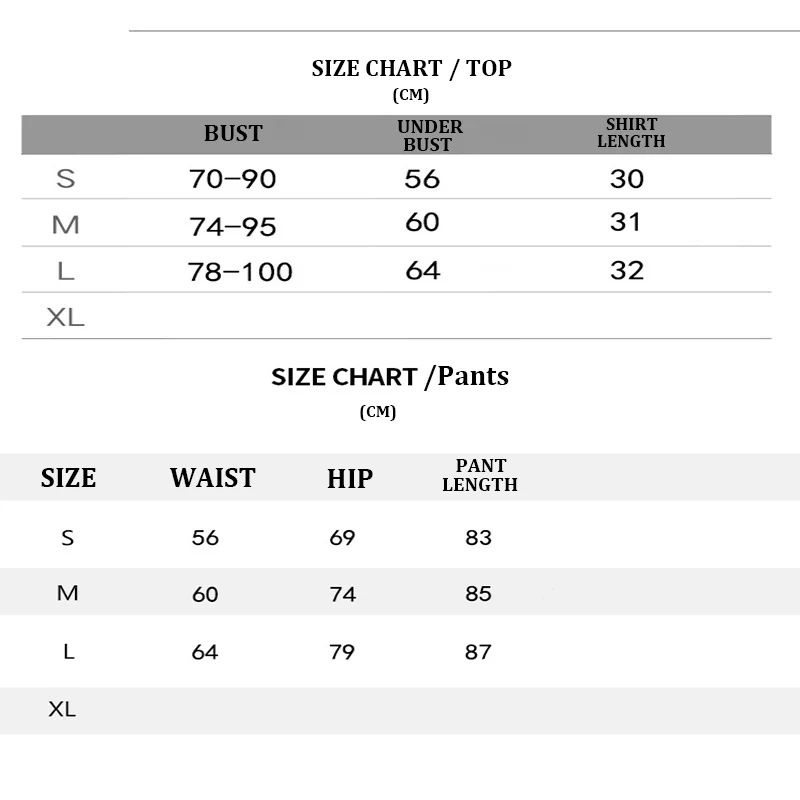Click the SIZE CHART / Pants title
This screenshot has height=800, width=800.
click(x=390, y=377)
